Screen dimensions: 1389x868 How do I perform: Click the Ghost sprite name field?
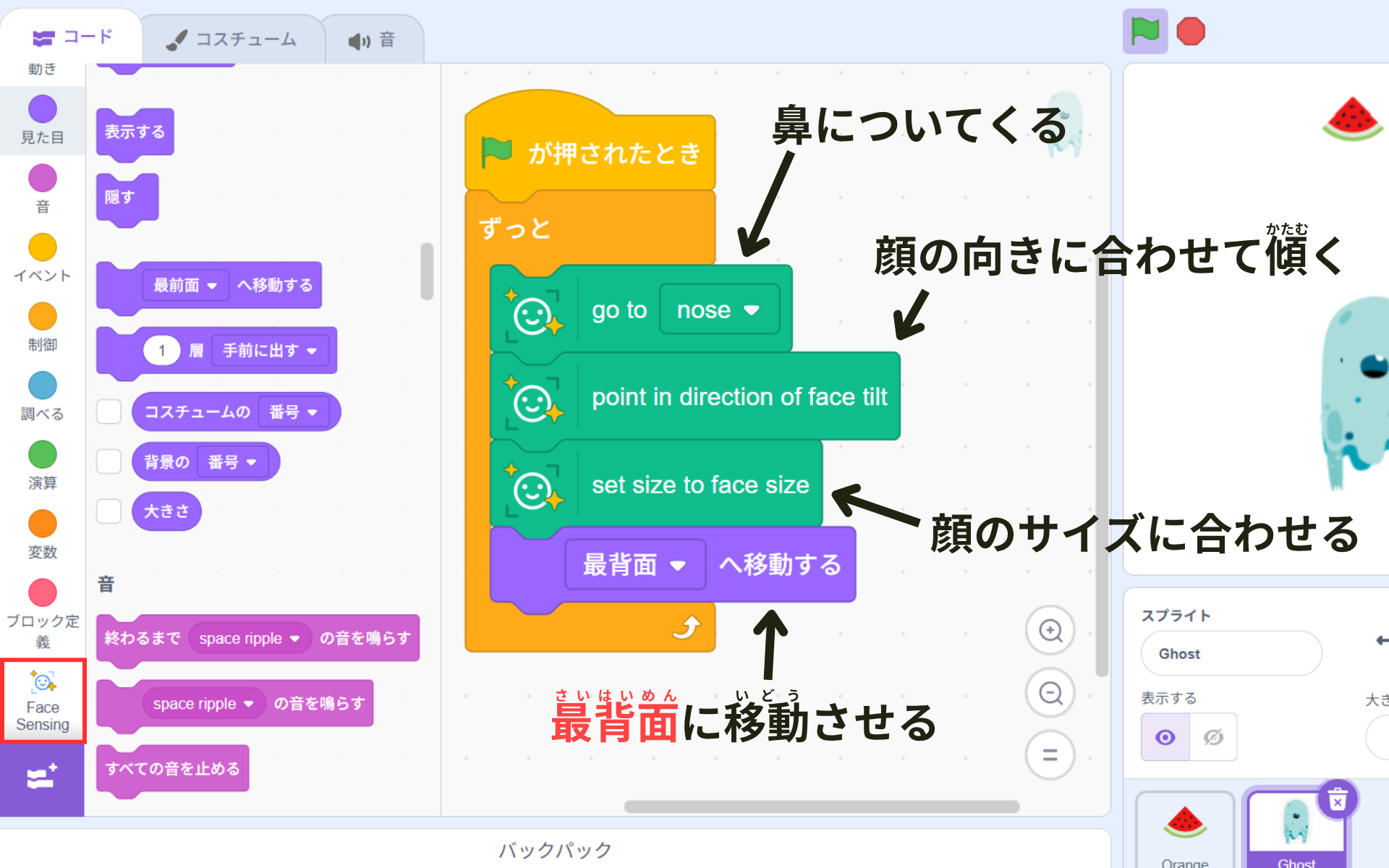tap(1231, 654)
